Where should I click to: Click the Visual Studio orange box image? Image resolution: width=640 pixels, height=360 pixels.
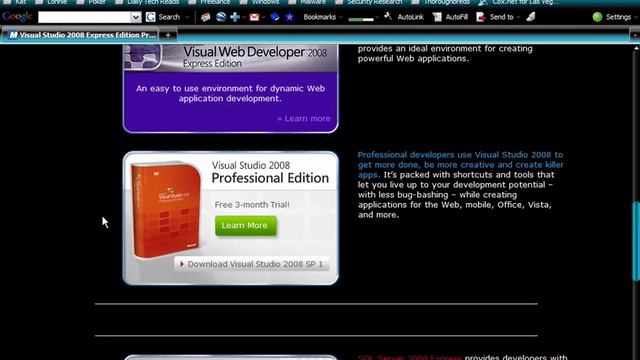pos(165,210)
